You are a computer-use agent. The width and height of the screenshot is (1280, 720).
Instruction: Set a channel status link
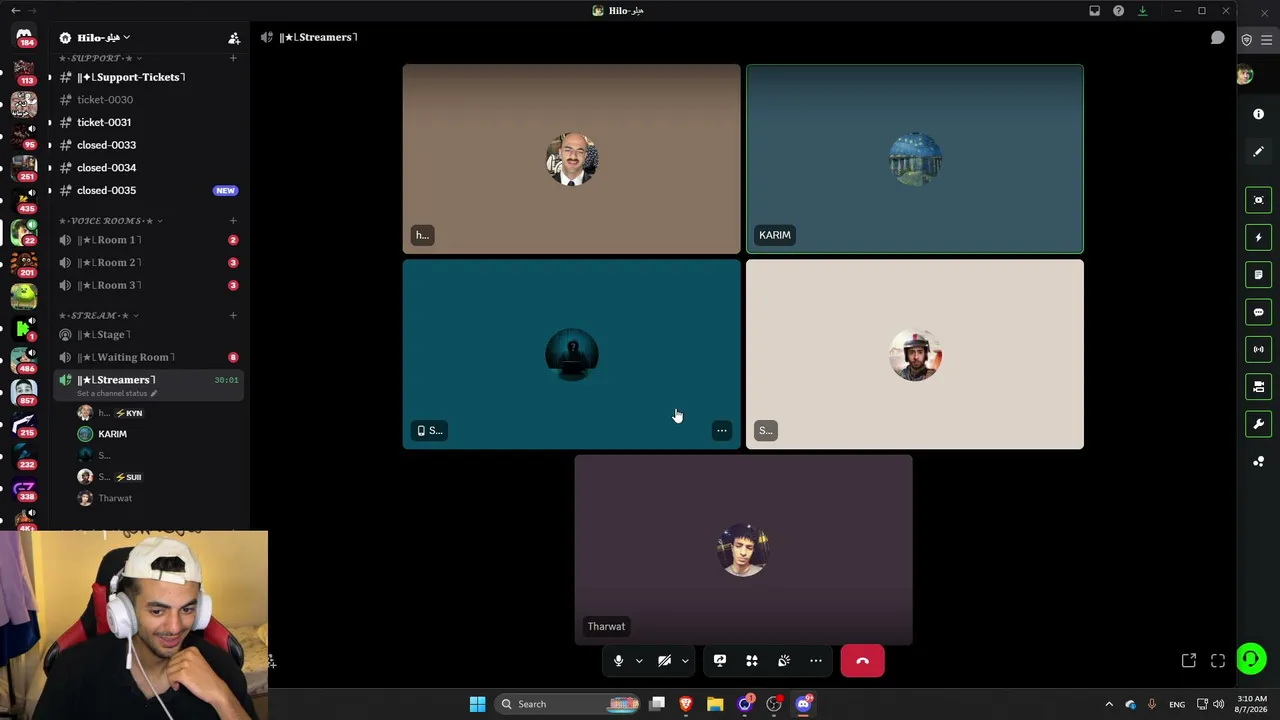(x=117, y=393)
